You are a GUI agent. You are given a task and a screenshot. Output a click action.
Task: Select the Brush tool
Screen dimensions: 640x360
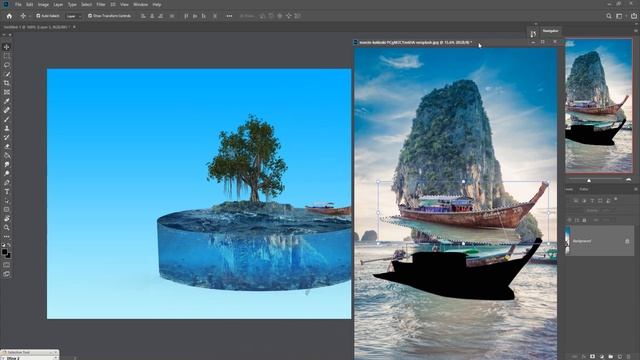pyautogui.click(x=7, y=119)
